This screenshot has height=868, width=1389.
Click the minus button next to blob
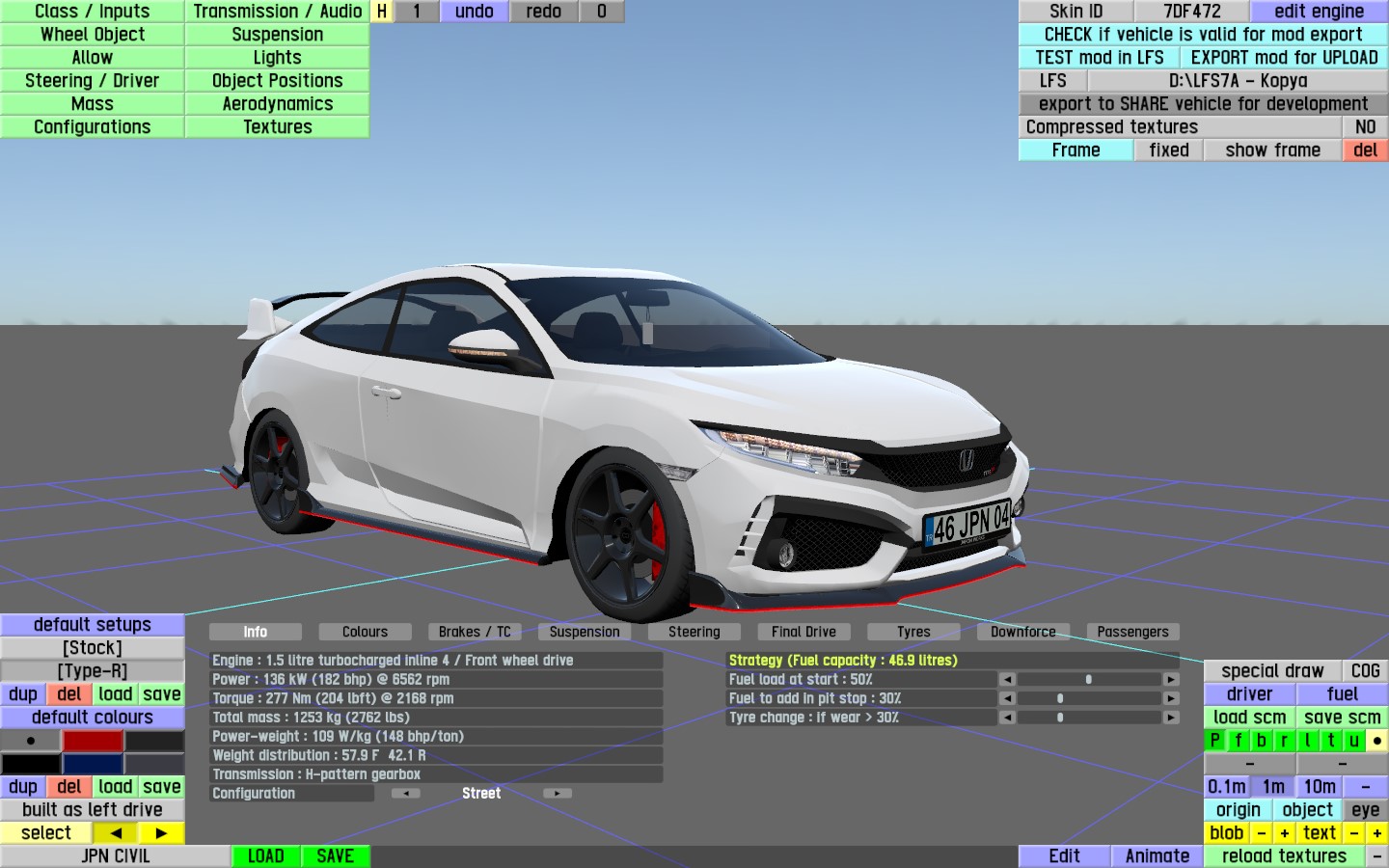[1261, 833]
